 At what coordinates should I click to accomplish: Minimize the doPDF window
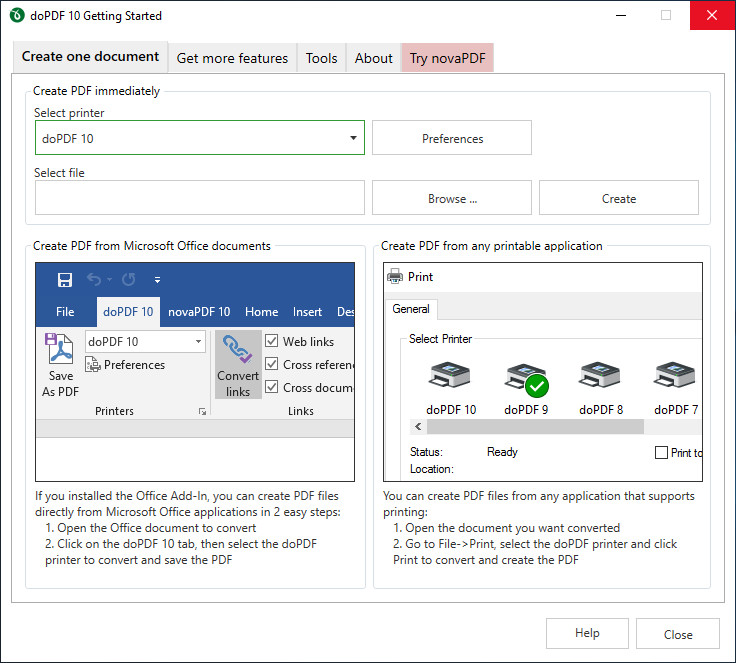[x=621, y=15]
